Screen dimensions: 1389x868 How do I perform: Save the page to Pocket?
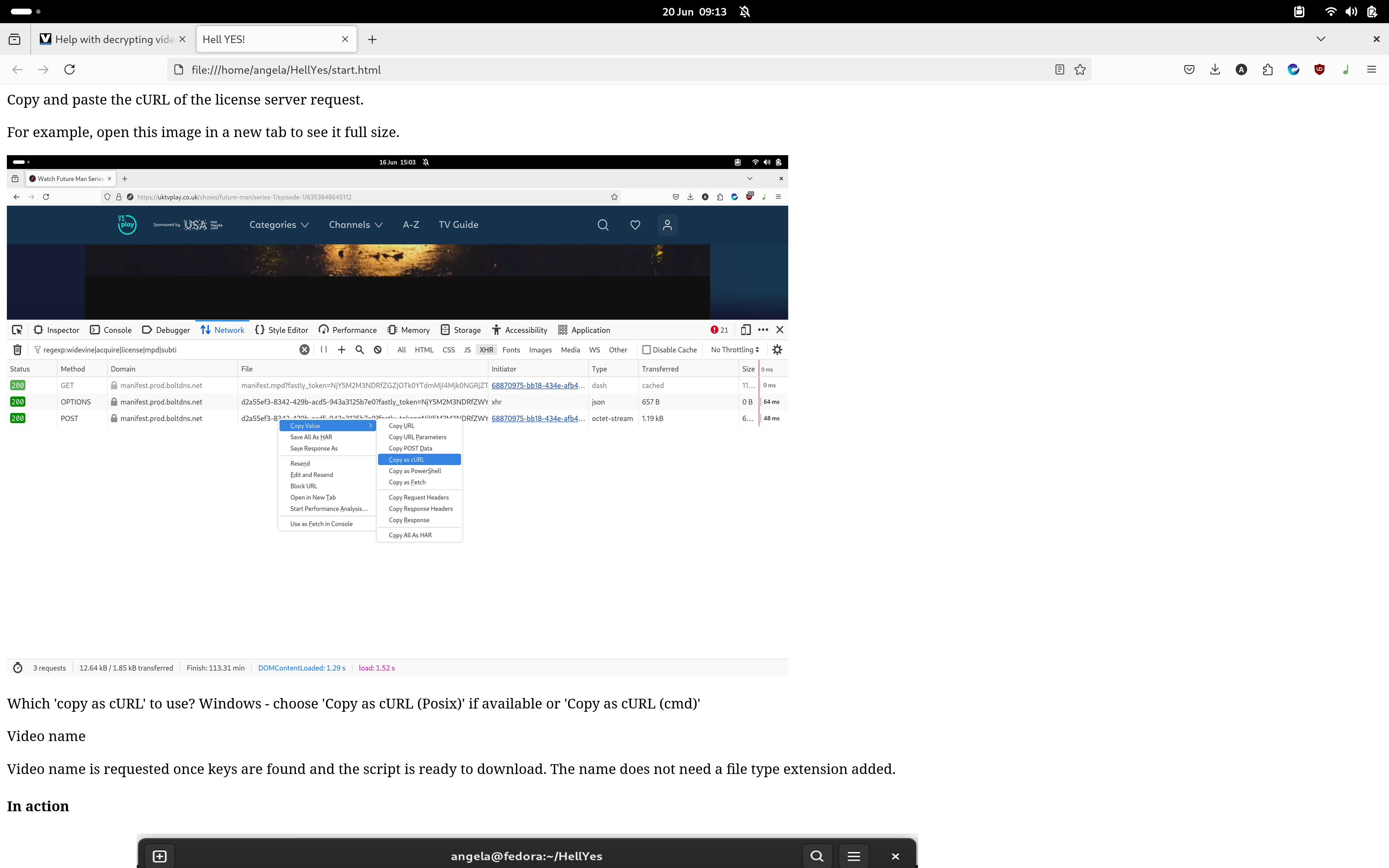point(1189,69)
